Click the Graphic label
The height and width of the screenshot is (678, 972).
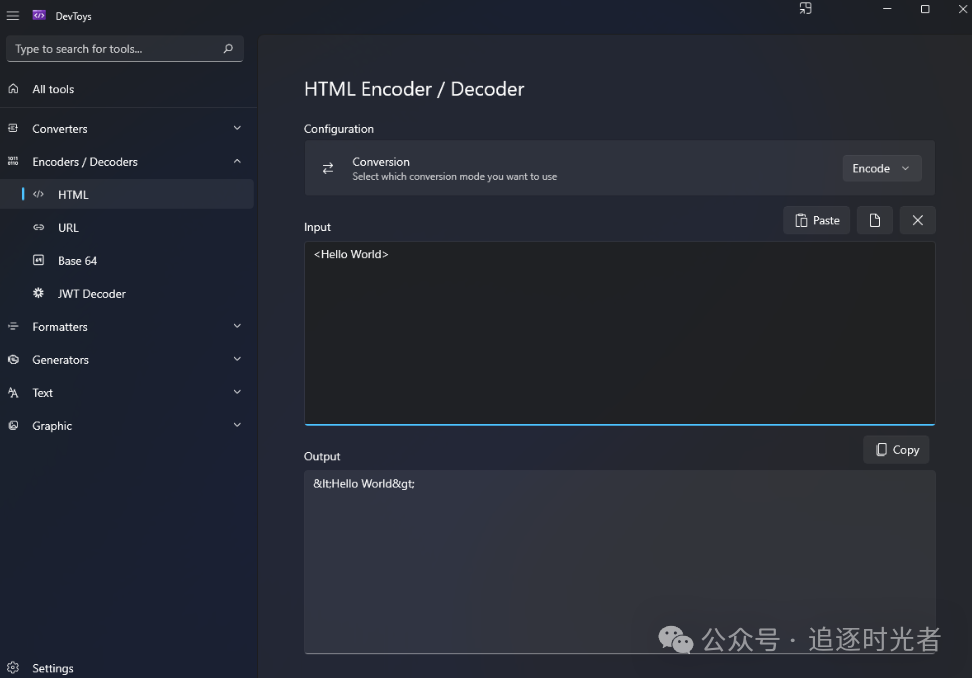(x=52, y=426)
